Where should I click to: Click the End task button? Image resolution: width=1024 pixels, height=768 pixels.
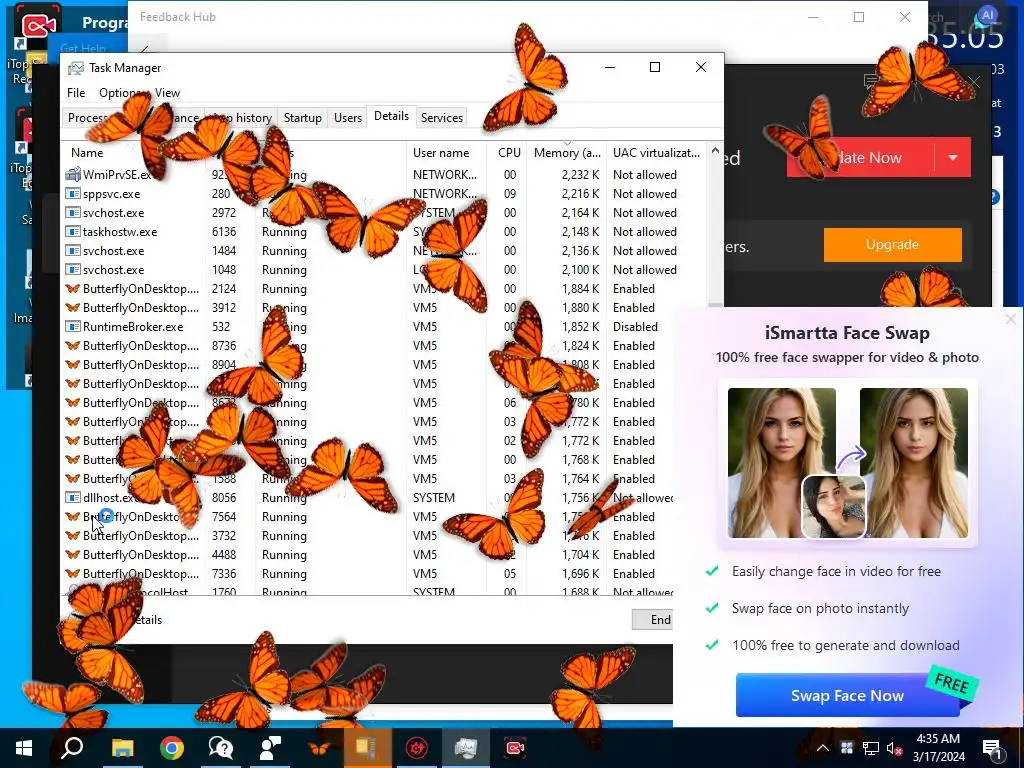(x=652, y=620)
